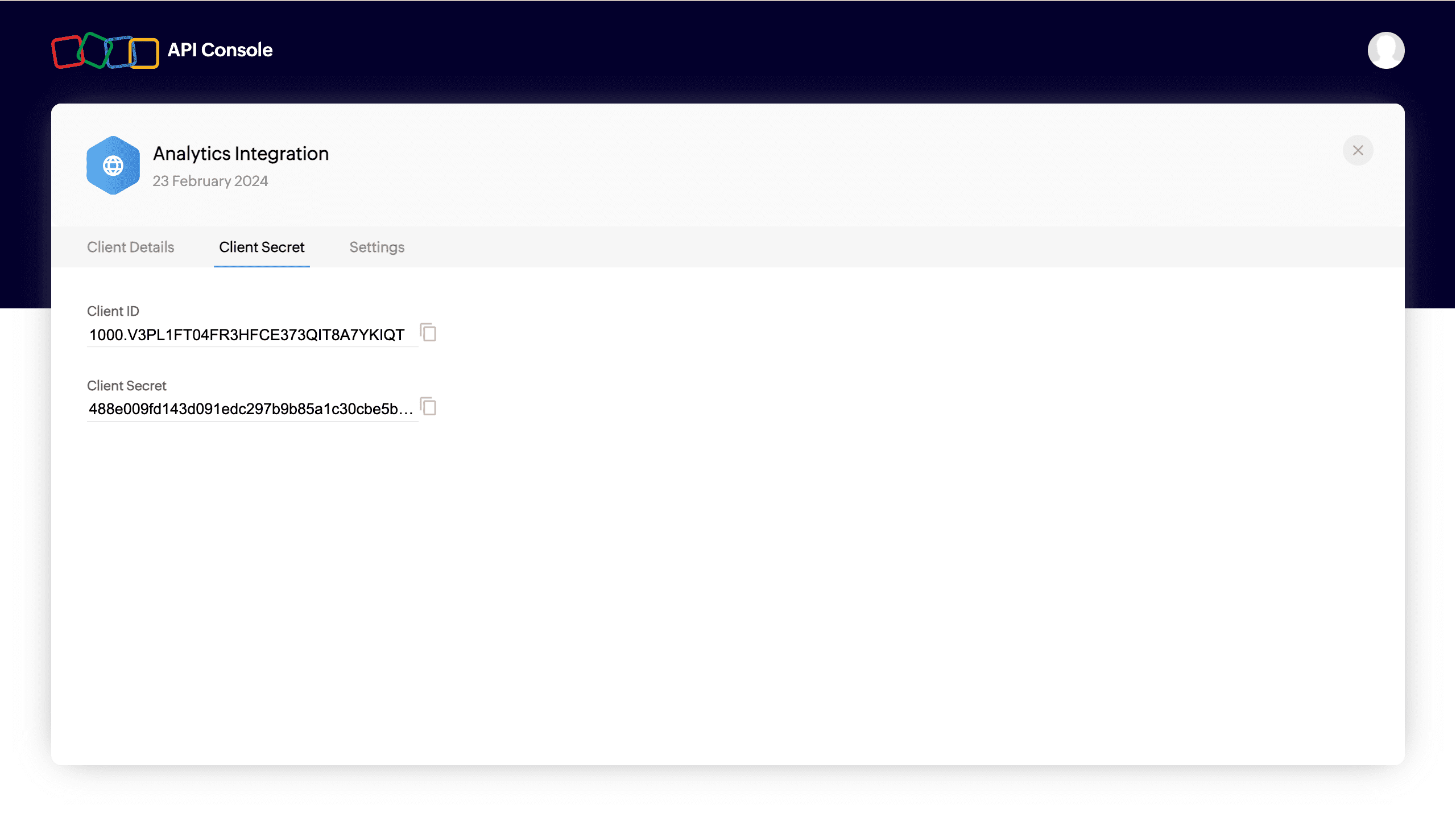
Task: Switch to the Client Details tab
Action: [130, 247]
